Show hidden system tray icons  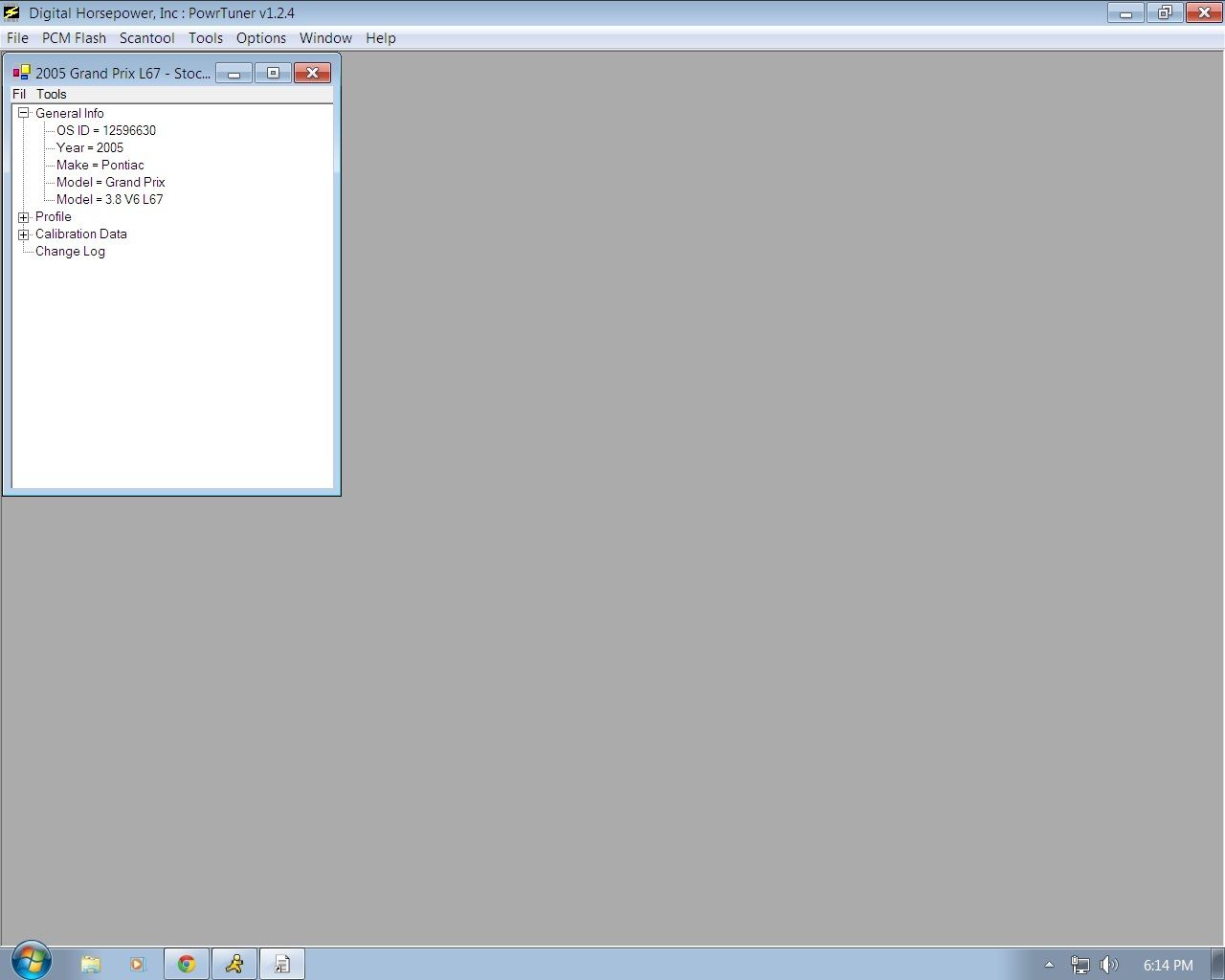1049,965
